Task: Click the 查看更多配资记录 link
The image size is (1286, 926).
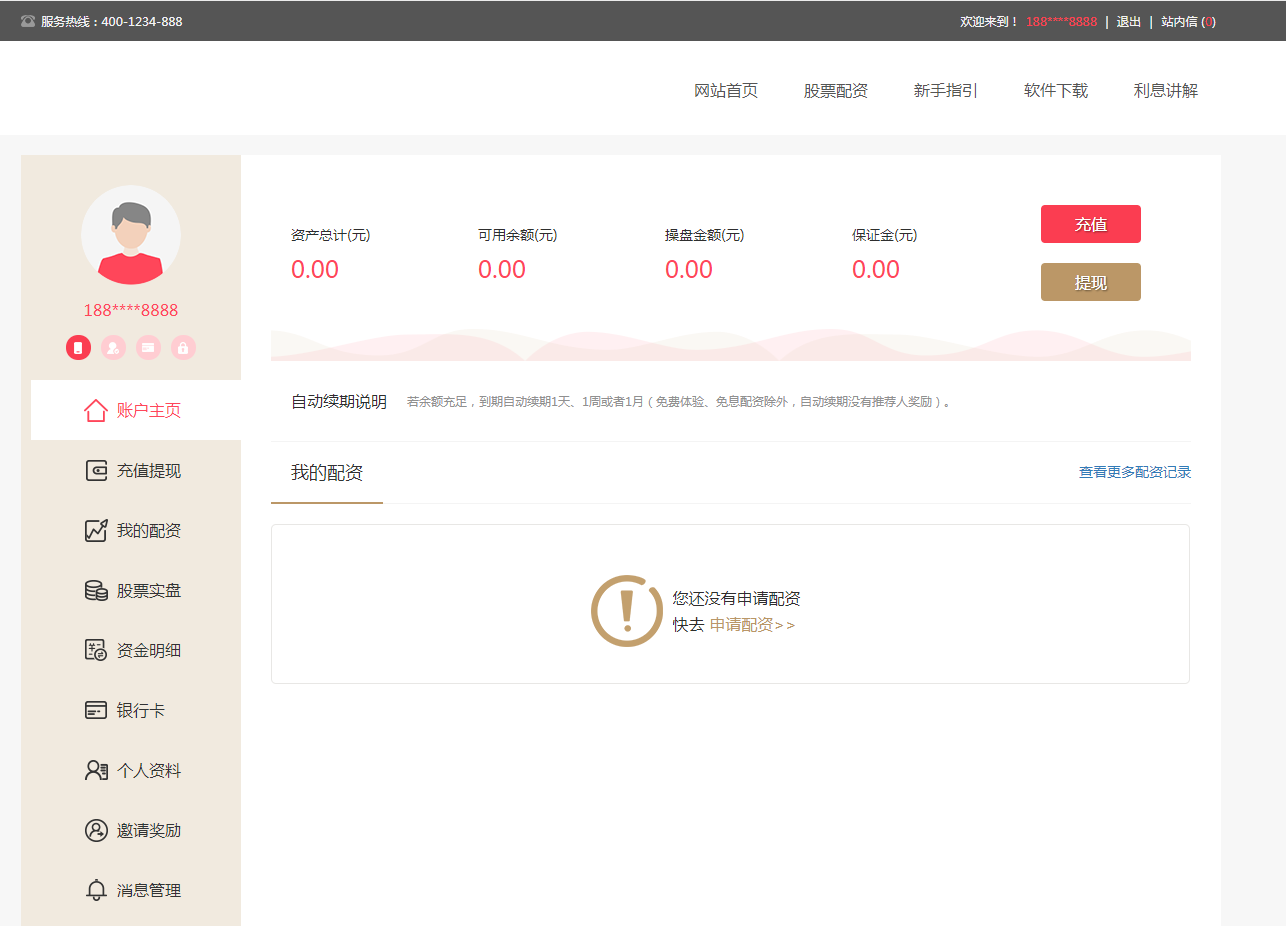Action: [x=1133, y=471]
